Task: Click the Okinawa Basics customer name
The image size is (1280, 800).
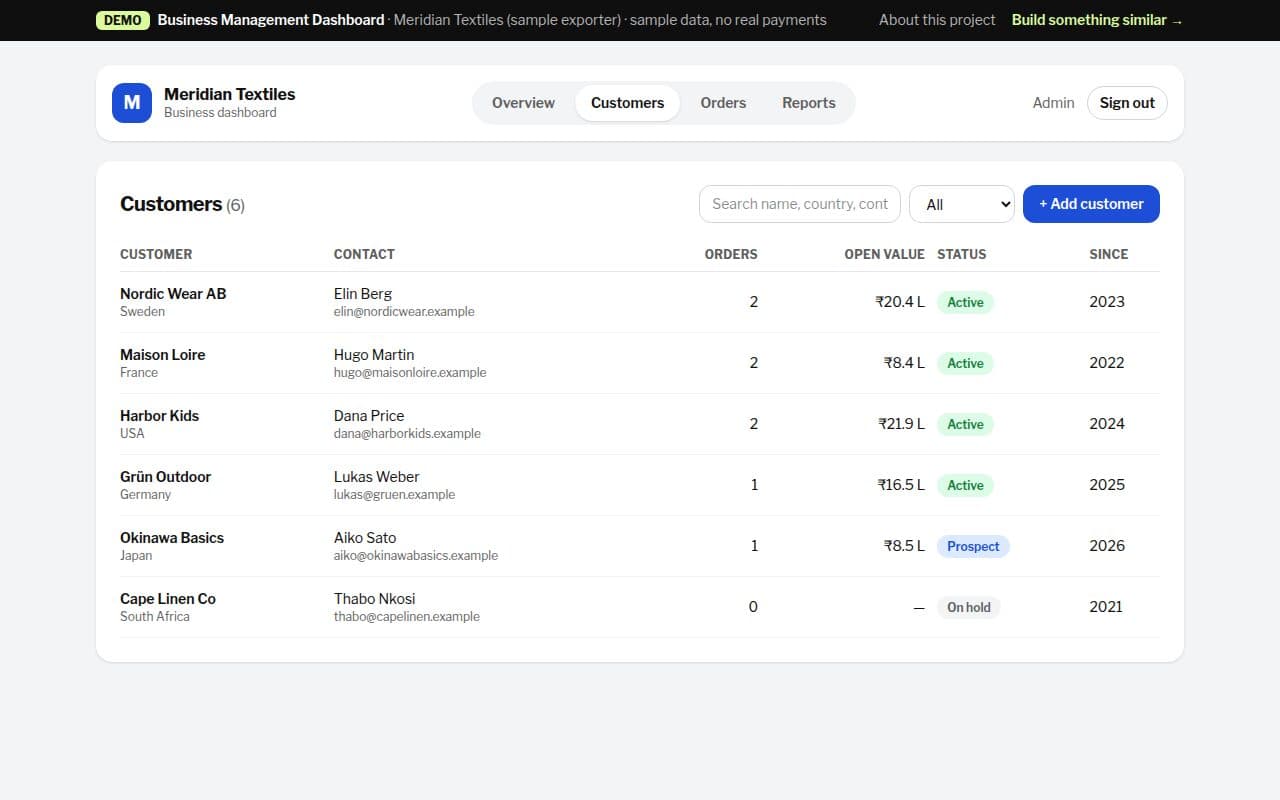Action: (x=172, y=538)
